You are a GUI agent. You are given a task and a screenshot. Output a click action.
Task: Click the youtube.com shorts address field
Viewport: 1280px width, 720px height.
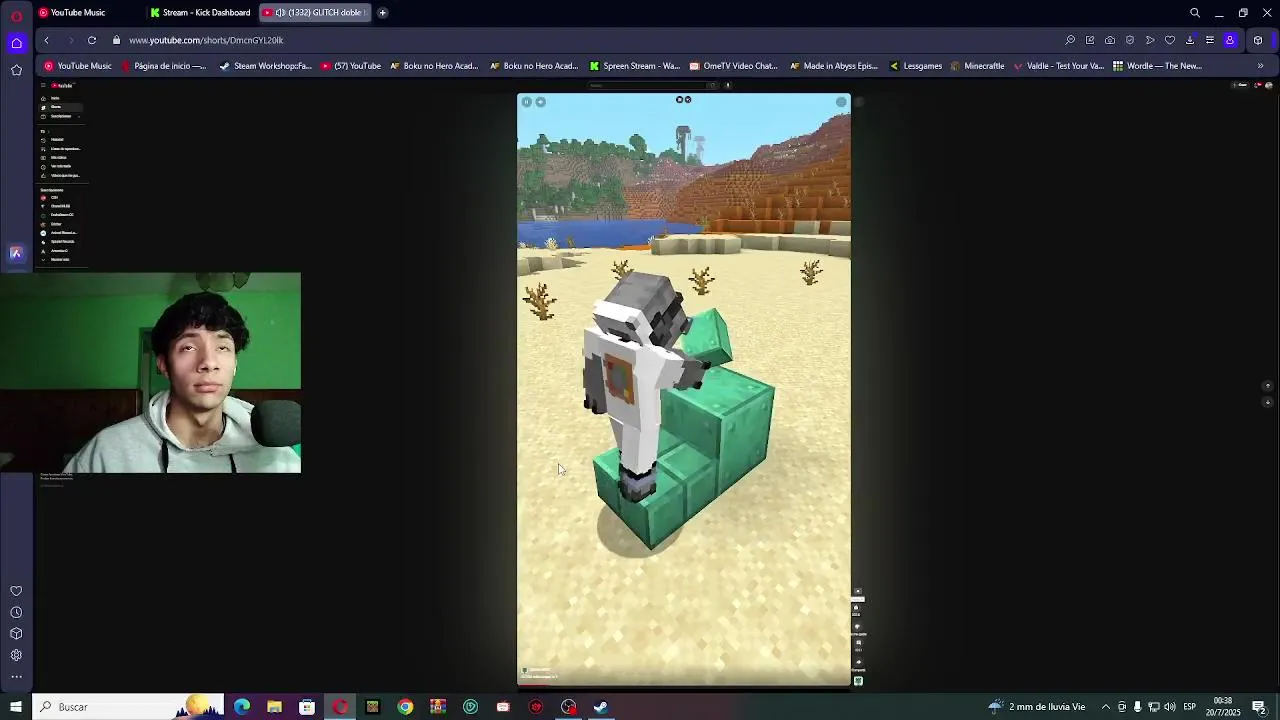(206, 40)
